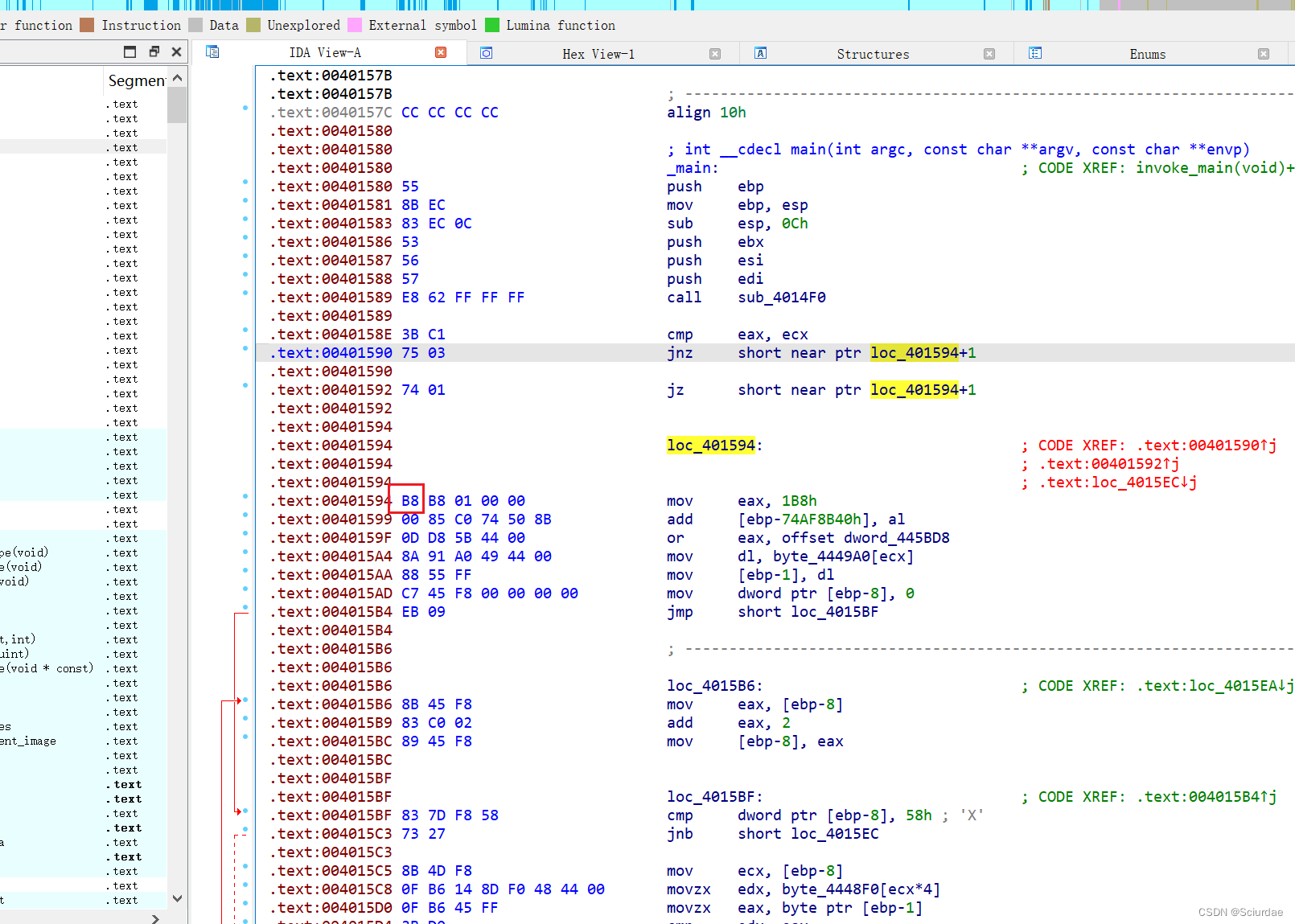Click the sub esp, 0Ch instruction
Viewport: 1295px width, 924px height.
(x=738, y=224)
